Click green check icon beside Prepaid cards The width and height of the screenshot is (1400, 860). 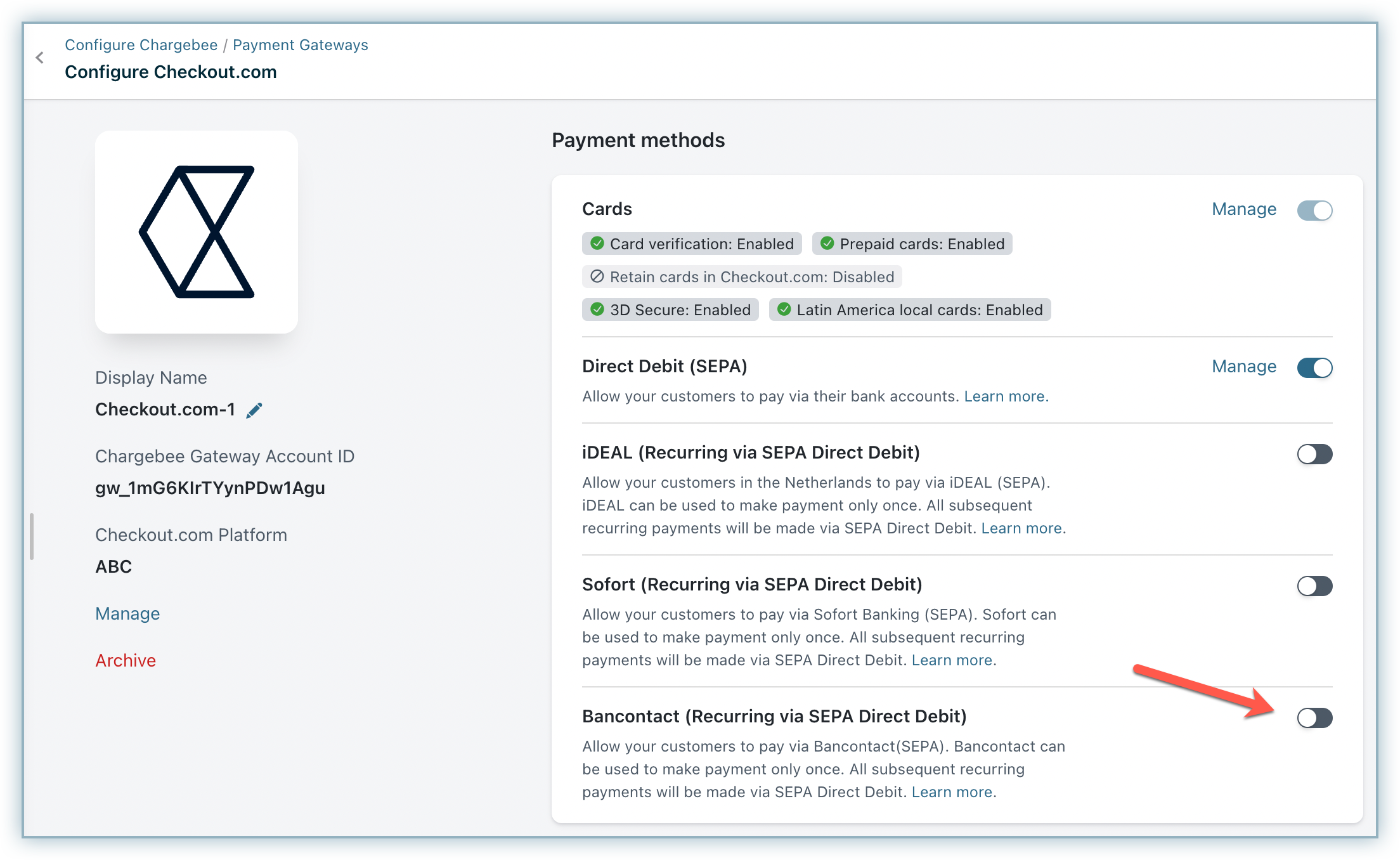pos(827,244)
